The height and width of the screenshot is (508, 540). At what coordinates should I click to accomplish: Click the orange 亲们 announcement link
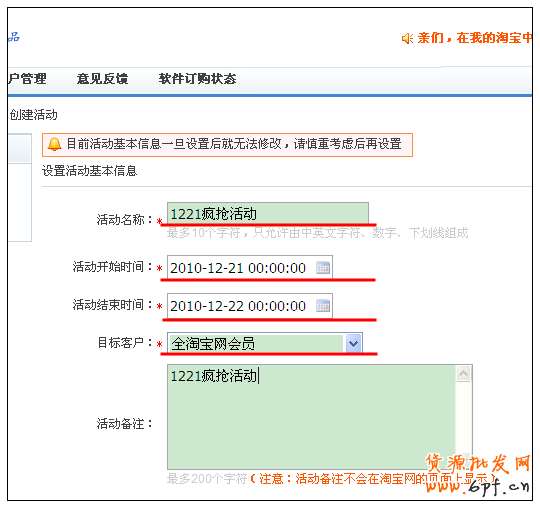(x=475, y=38)
